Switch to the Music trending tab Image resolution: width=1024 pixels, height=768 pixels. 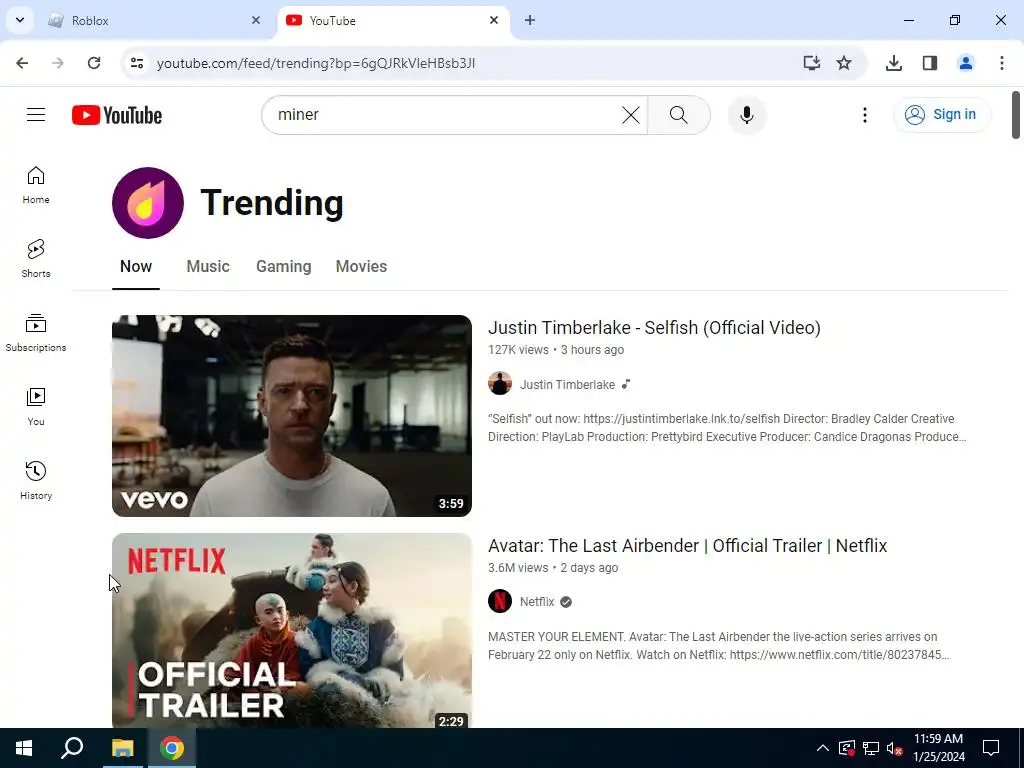pyautogui.click(x=208, y=266)
